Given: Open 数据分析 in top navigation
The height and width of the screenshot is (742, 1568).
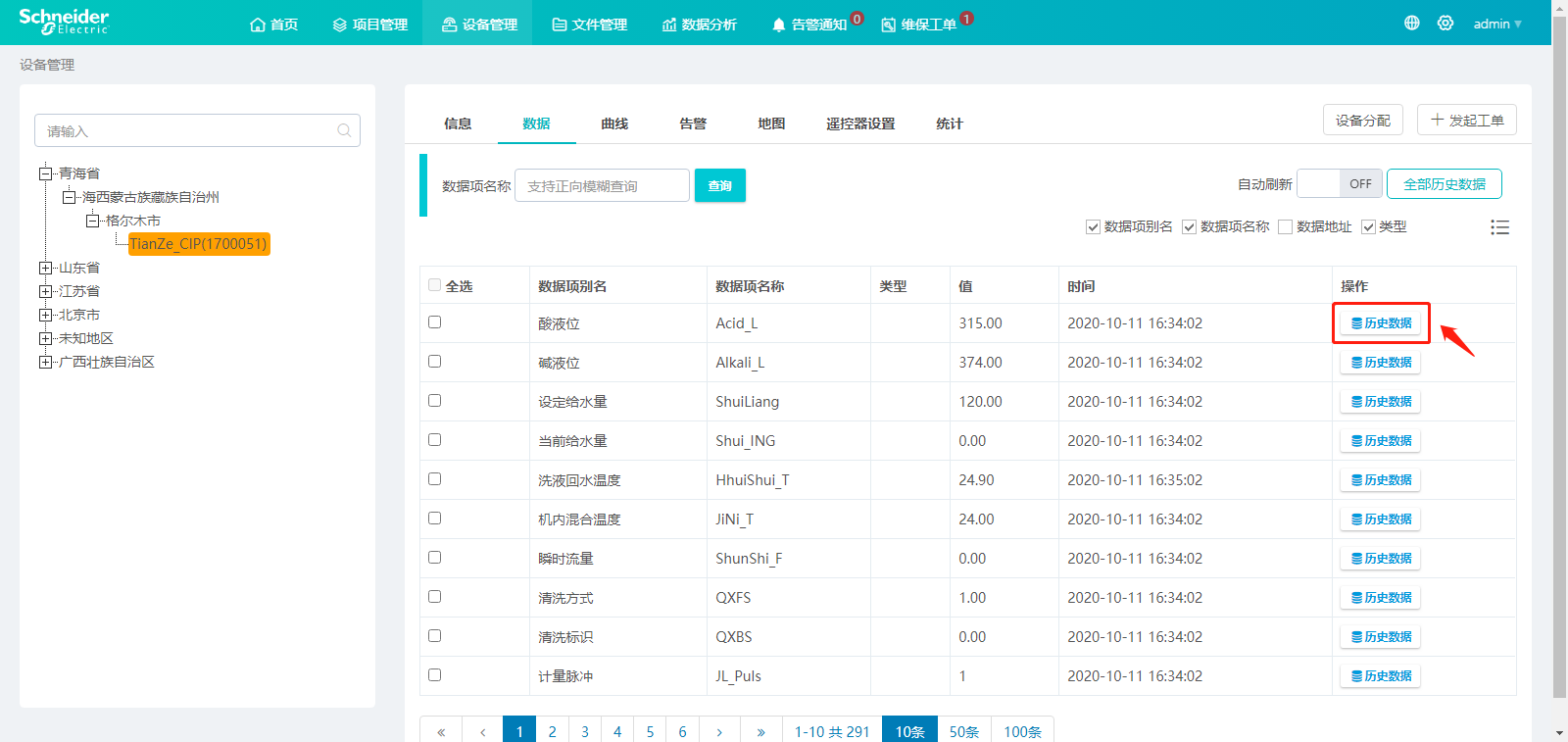Looking at the screenshot, I should pos(699,25).
